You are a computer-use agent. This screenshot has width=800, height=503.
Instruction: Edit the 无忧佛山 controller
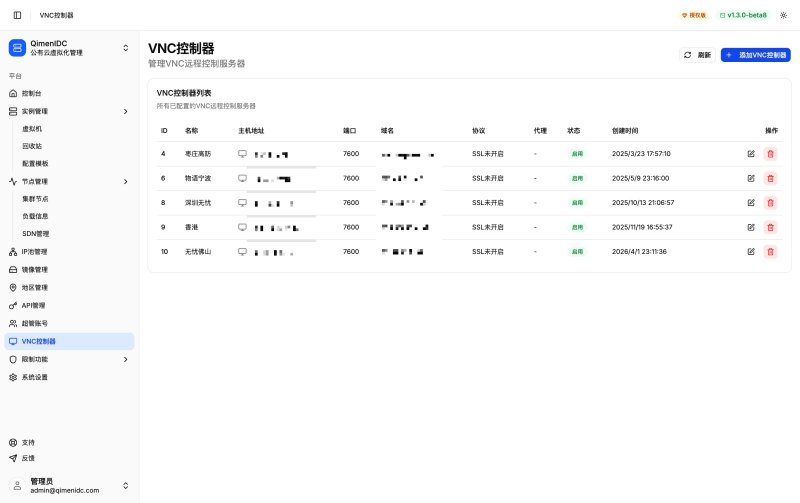coord(751,252)
